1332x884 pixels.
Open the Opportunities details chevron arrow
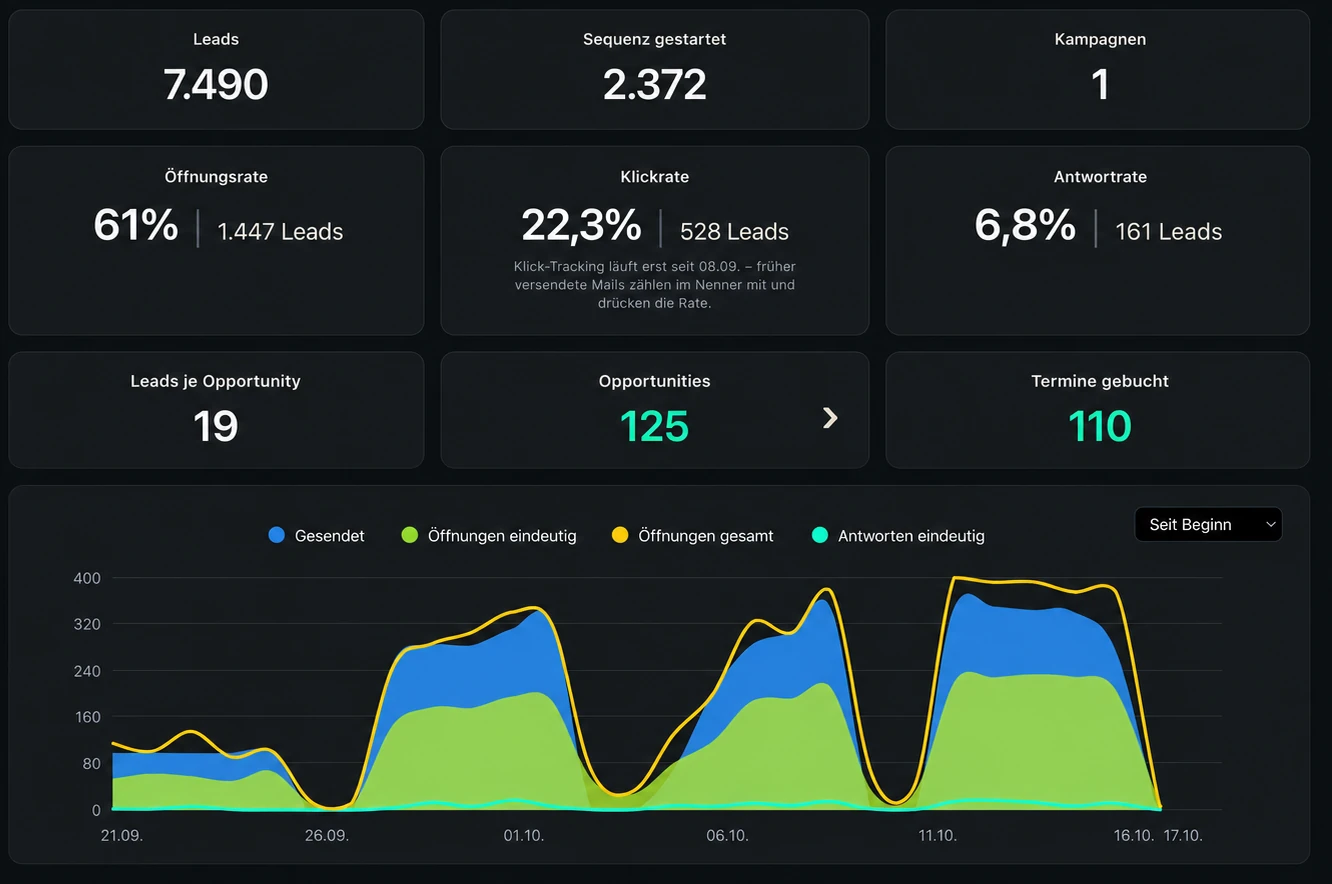click(x=830, y=418)
